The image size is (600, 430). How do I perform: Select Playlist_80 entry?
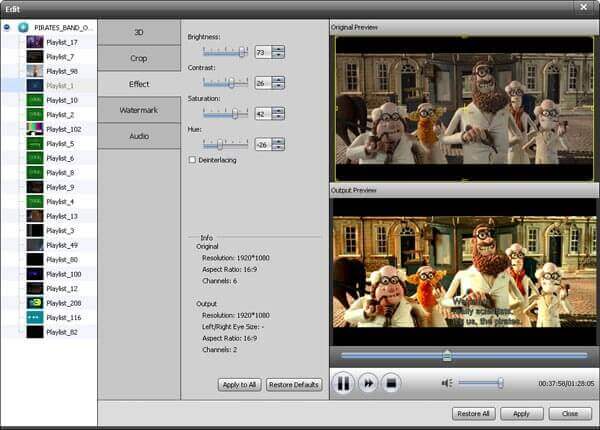[x=62, y=260]
